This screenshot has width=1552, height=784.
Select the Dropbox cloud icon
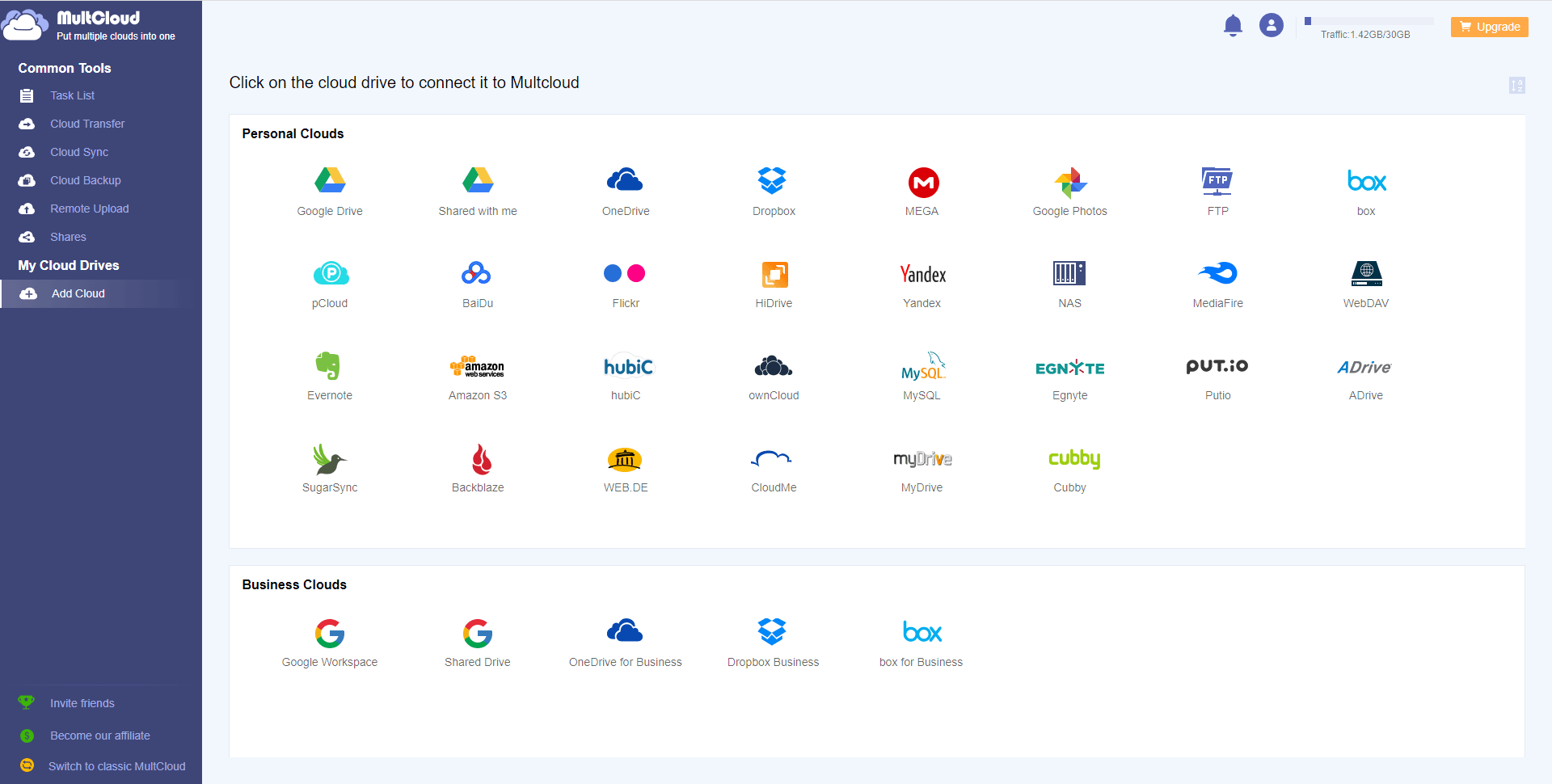tap(773, 180)
